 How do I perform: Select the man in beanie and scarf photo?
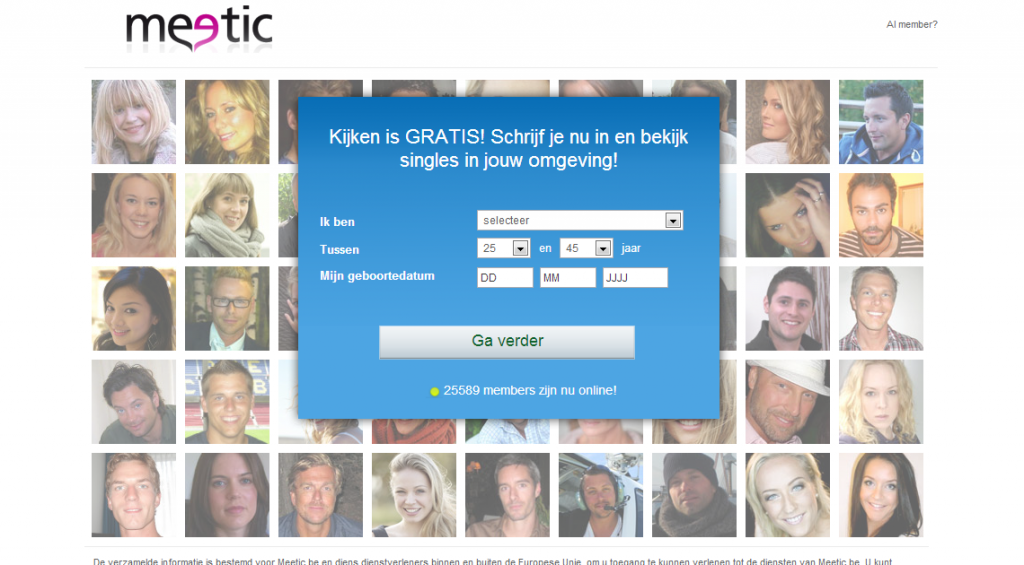pos(694,495)
